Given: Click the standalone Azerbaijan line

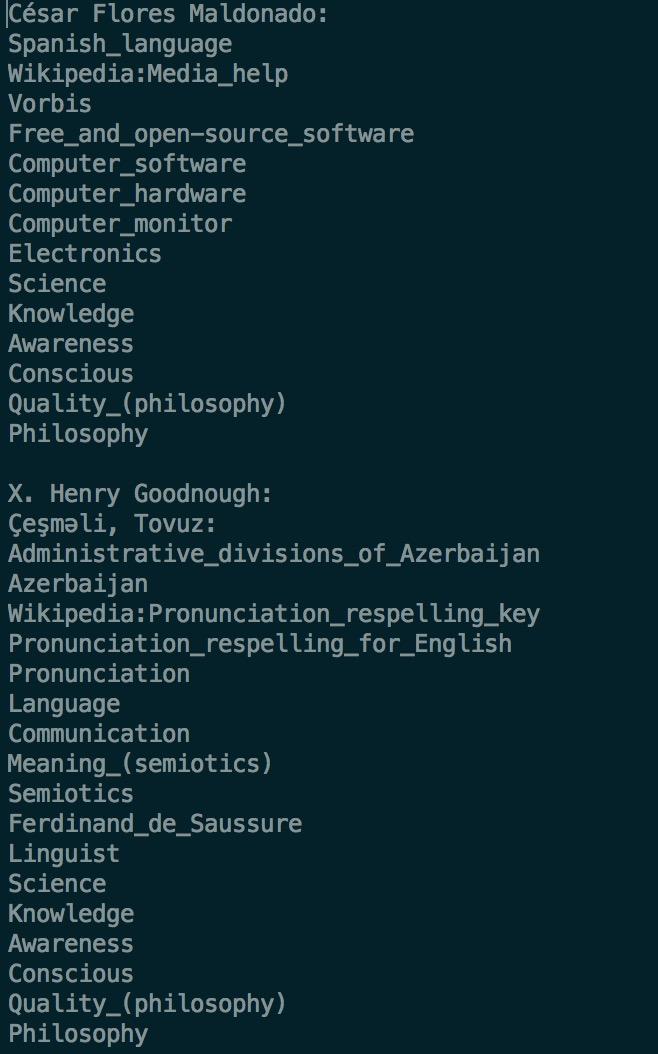Looking at the screenshot, I should [78, 584].
